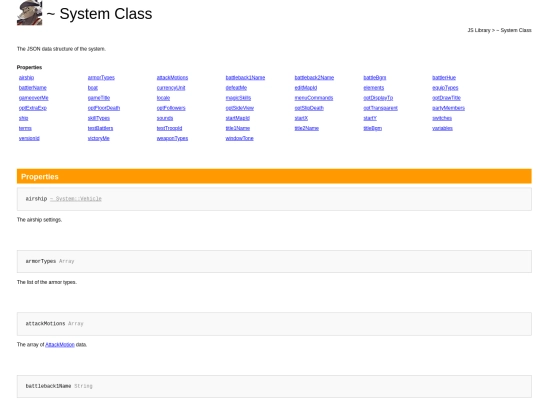The height and width of the screenshot is (405, 540).
Task: Click the partyMembers property link
Action: click(448, 108)
